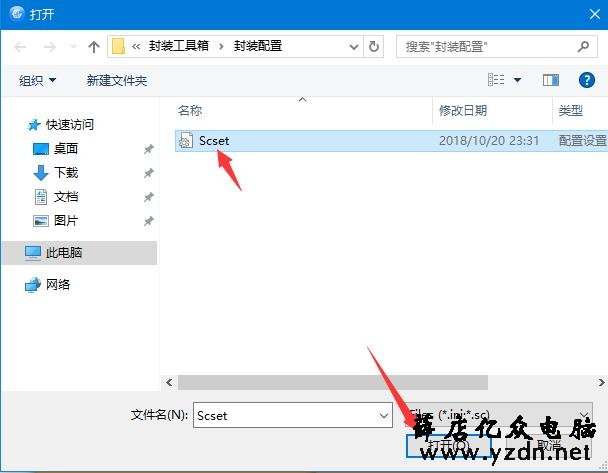Click the 图片 picture icon

pos(41,221)
